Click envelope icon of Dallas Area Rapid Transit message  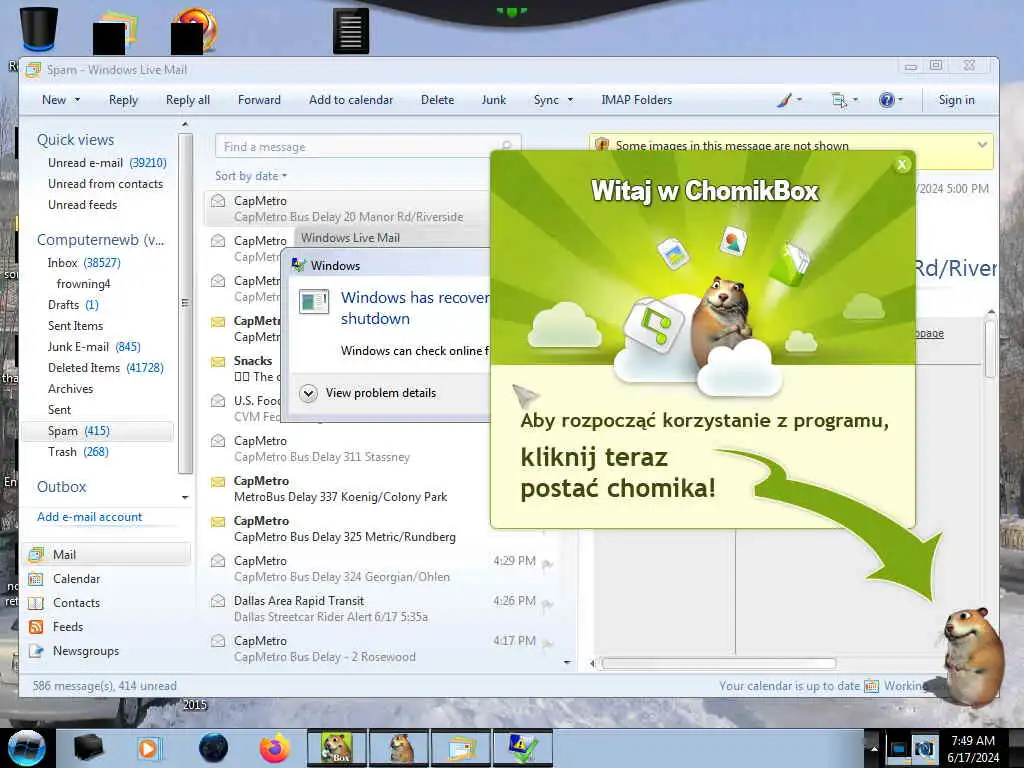tap(218, 601)
